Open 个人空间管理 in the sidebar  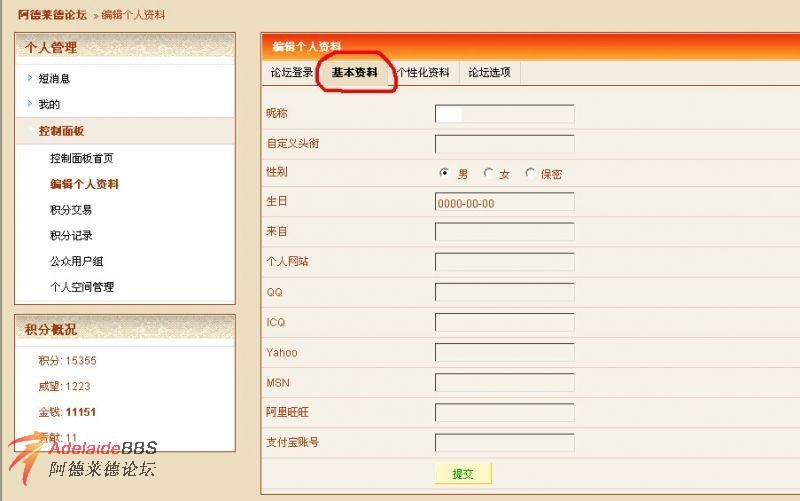[81, 287]
